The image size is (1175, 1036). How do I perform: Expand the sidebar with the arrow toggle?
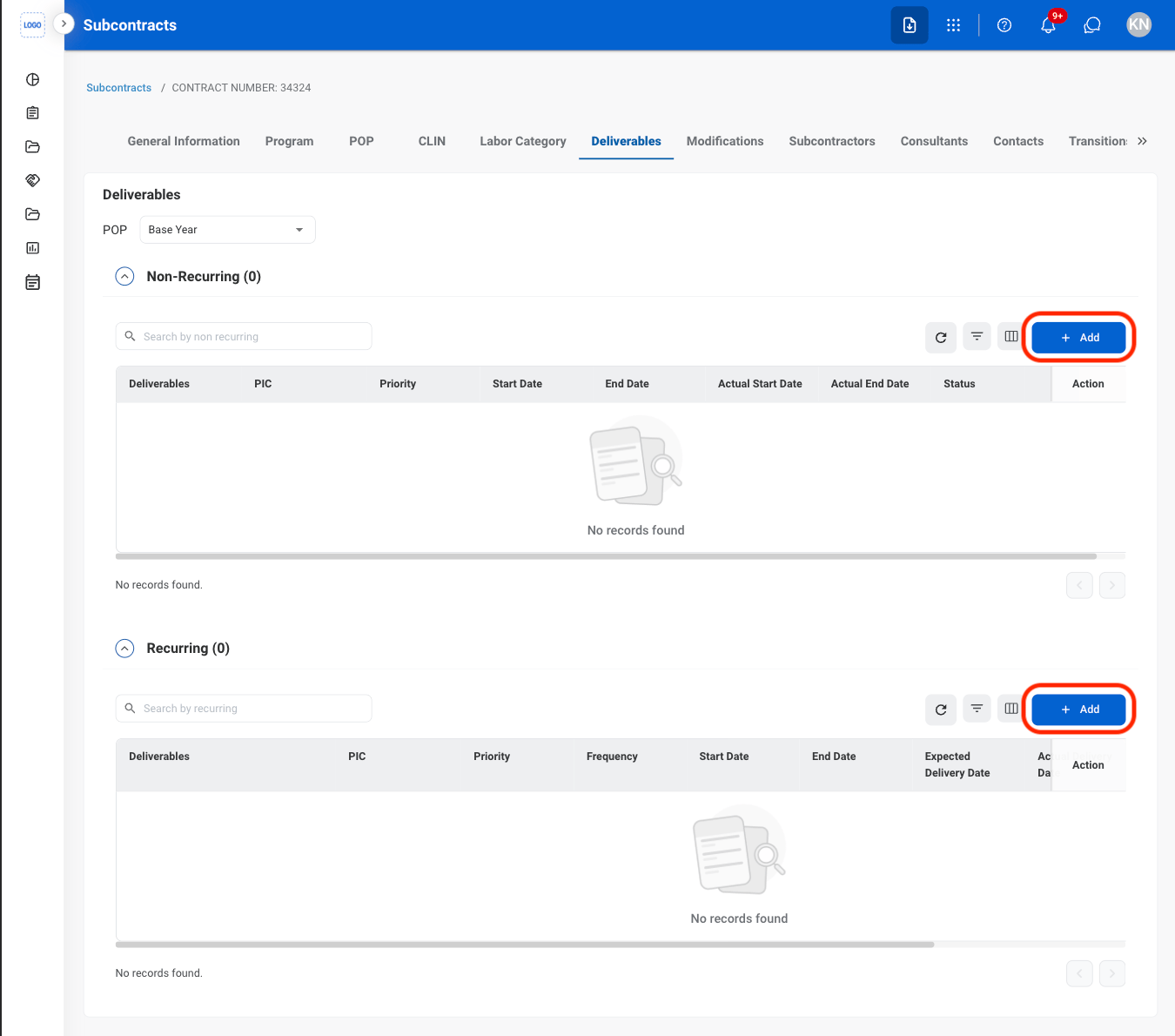point(64,24)
